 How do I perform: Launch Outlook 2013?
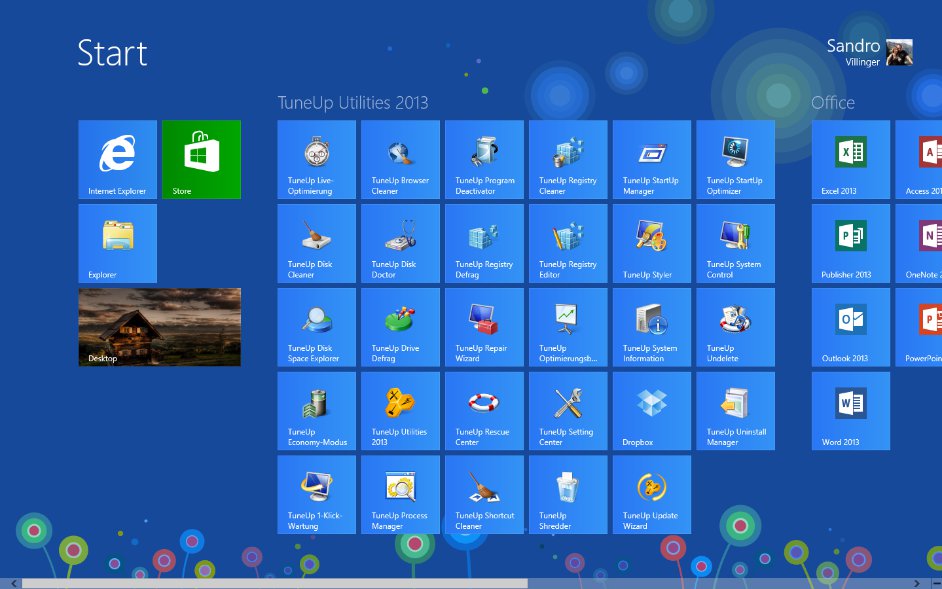pos(850,327)
